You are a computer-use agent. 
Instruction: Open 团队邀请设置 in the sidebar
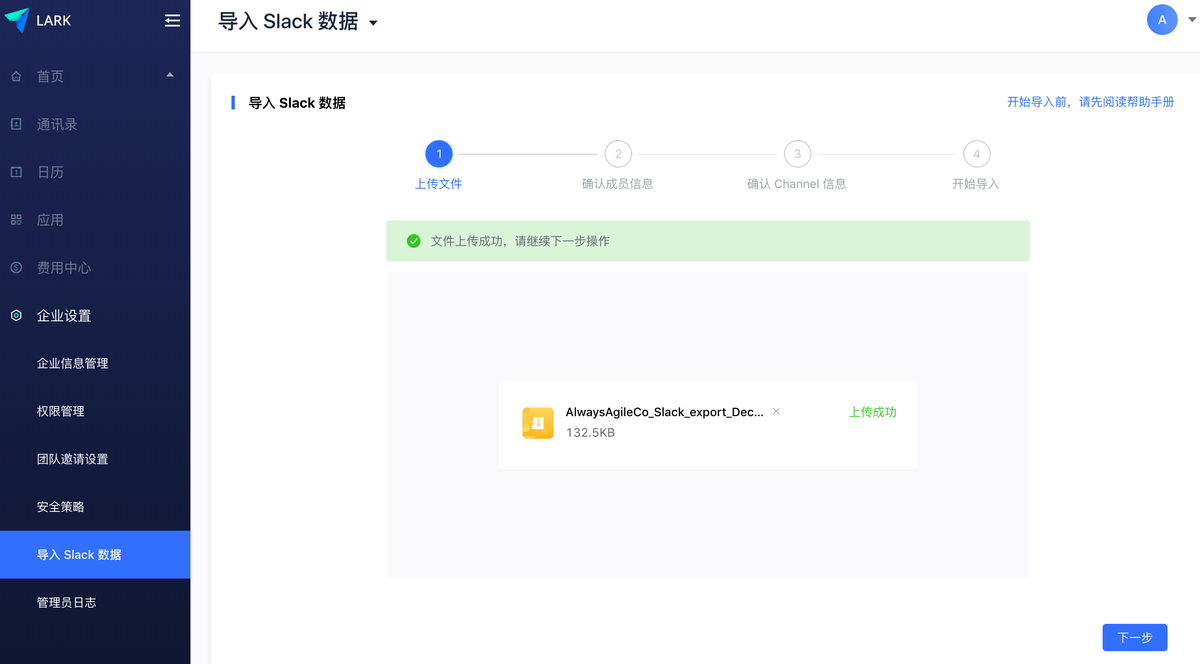click(72, 459)
